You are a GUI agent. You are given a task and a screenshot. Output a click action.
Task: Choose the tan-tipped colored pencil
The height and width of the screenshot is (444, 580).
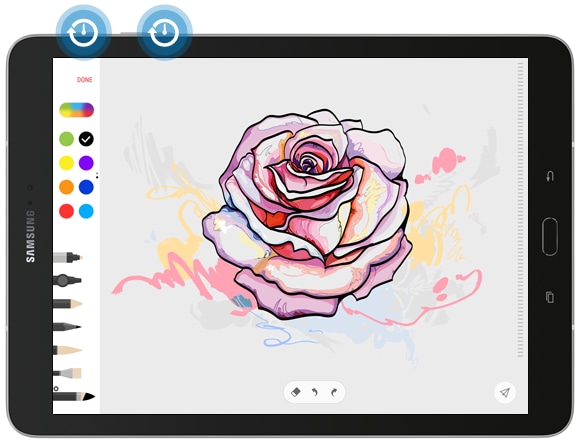pyautogui.click(x=67, y=304)
